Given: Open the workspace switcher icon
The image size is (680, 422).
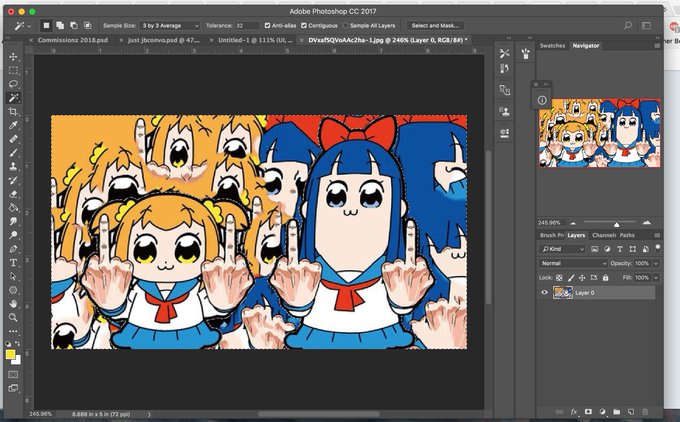Looking at the screenshot, I should pyautogui.click(x=646, y=26).
